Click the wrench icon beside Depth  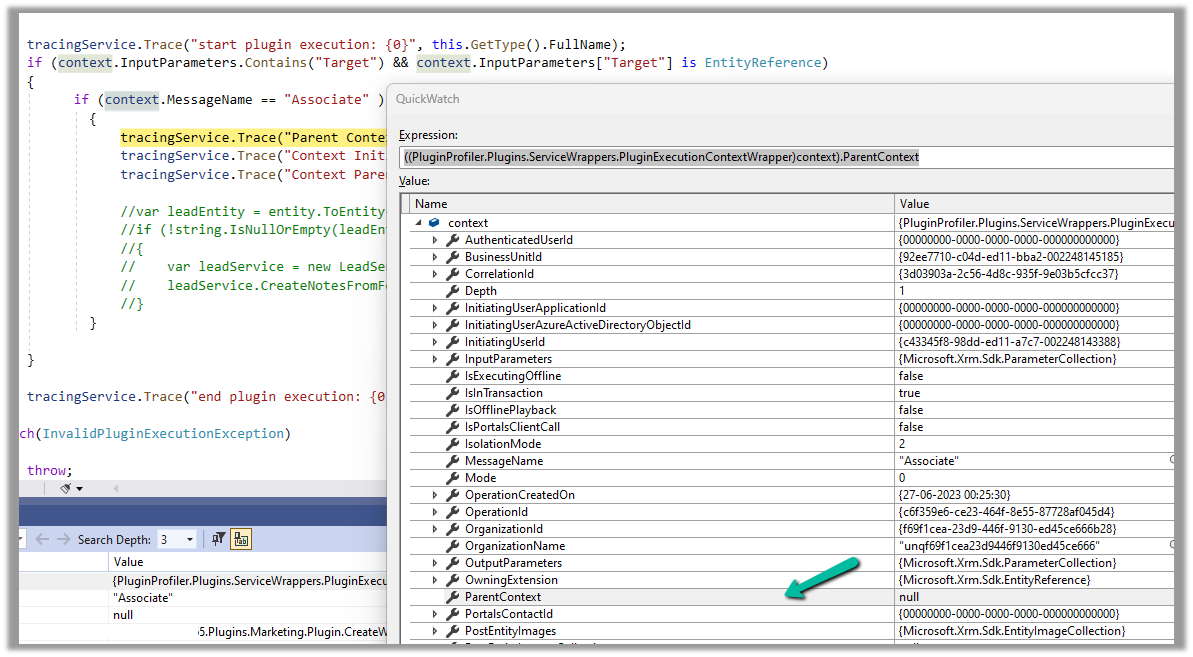coord(452,291)
